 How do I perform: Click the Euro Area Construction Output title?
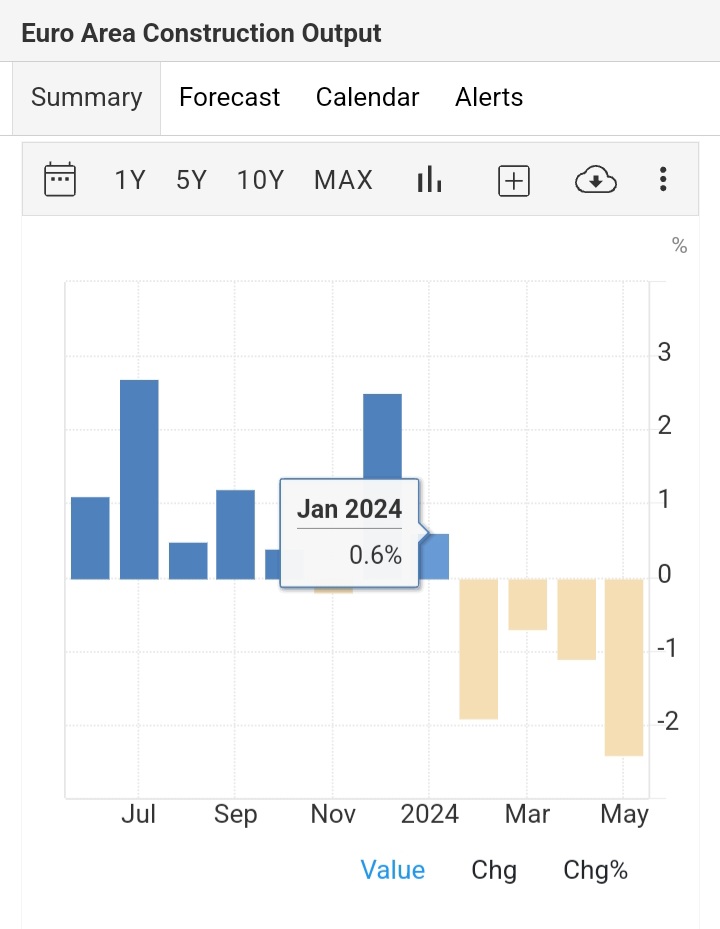click(x=201, y=33)
